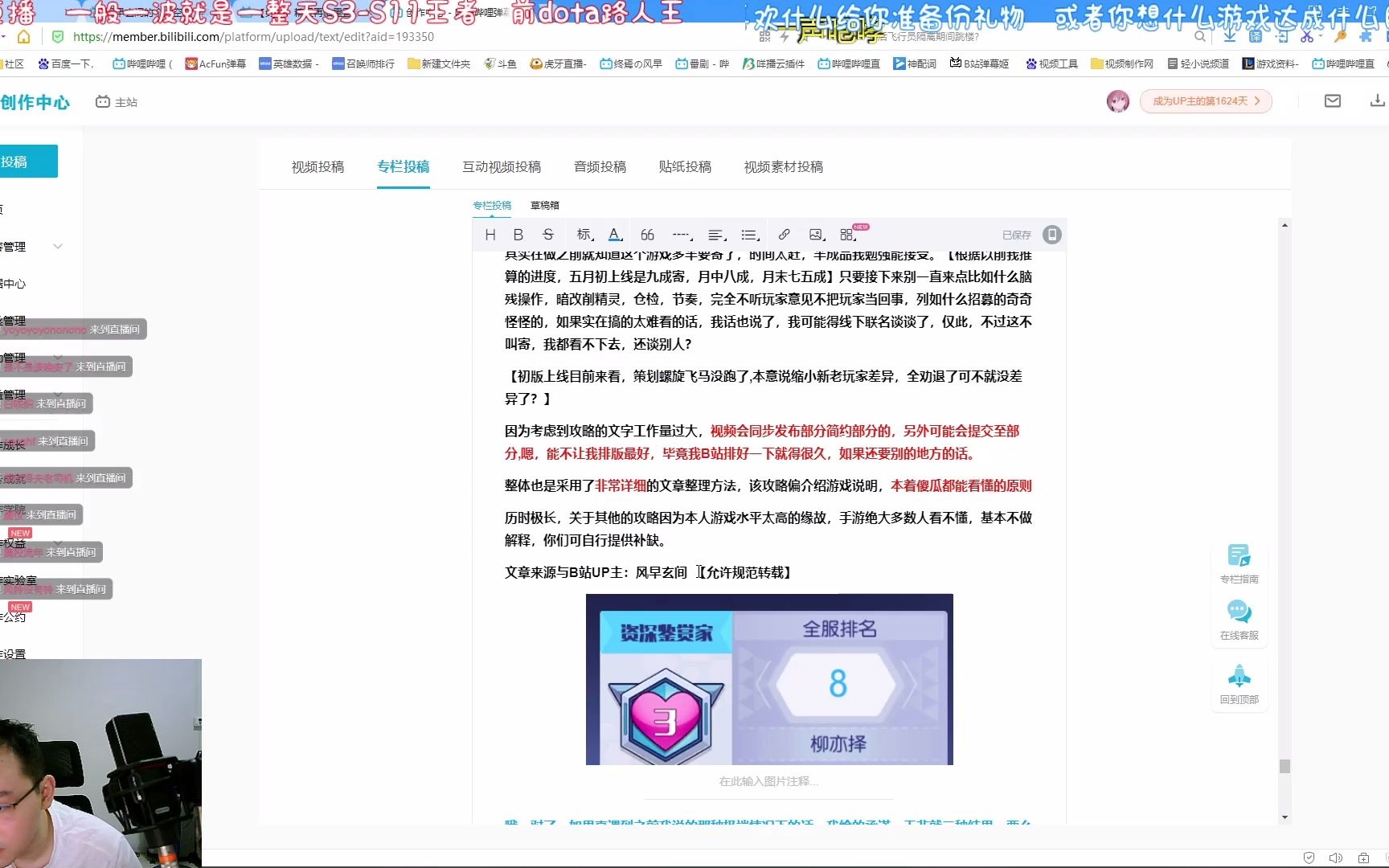Click the inserted ranking image in article
The width and height of the screenshot is (1389, 868).
pyautogui.click(x=769, y=679)
